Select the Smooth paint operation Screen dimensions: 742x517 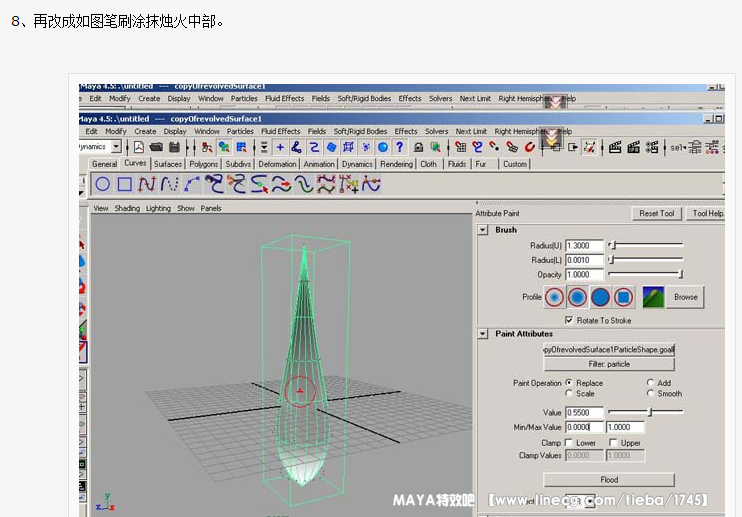pos(651,394)
